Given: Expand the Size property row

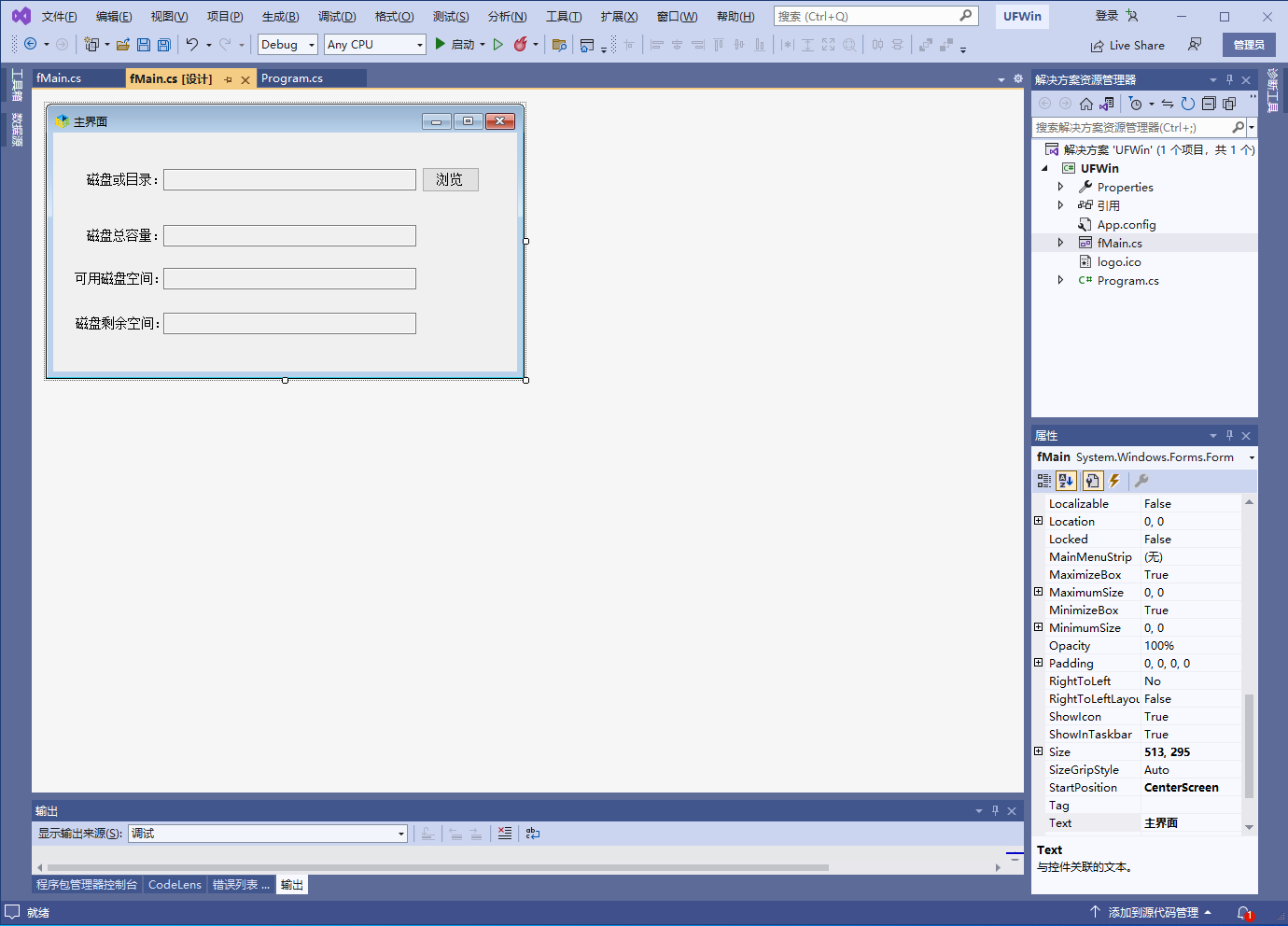Looking at the screenshot, I should coord(1038,751).
